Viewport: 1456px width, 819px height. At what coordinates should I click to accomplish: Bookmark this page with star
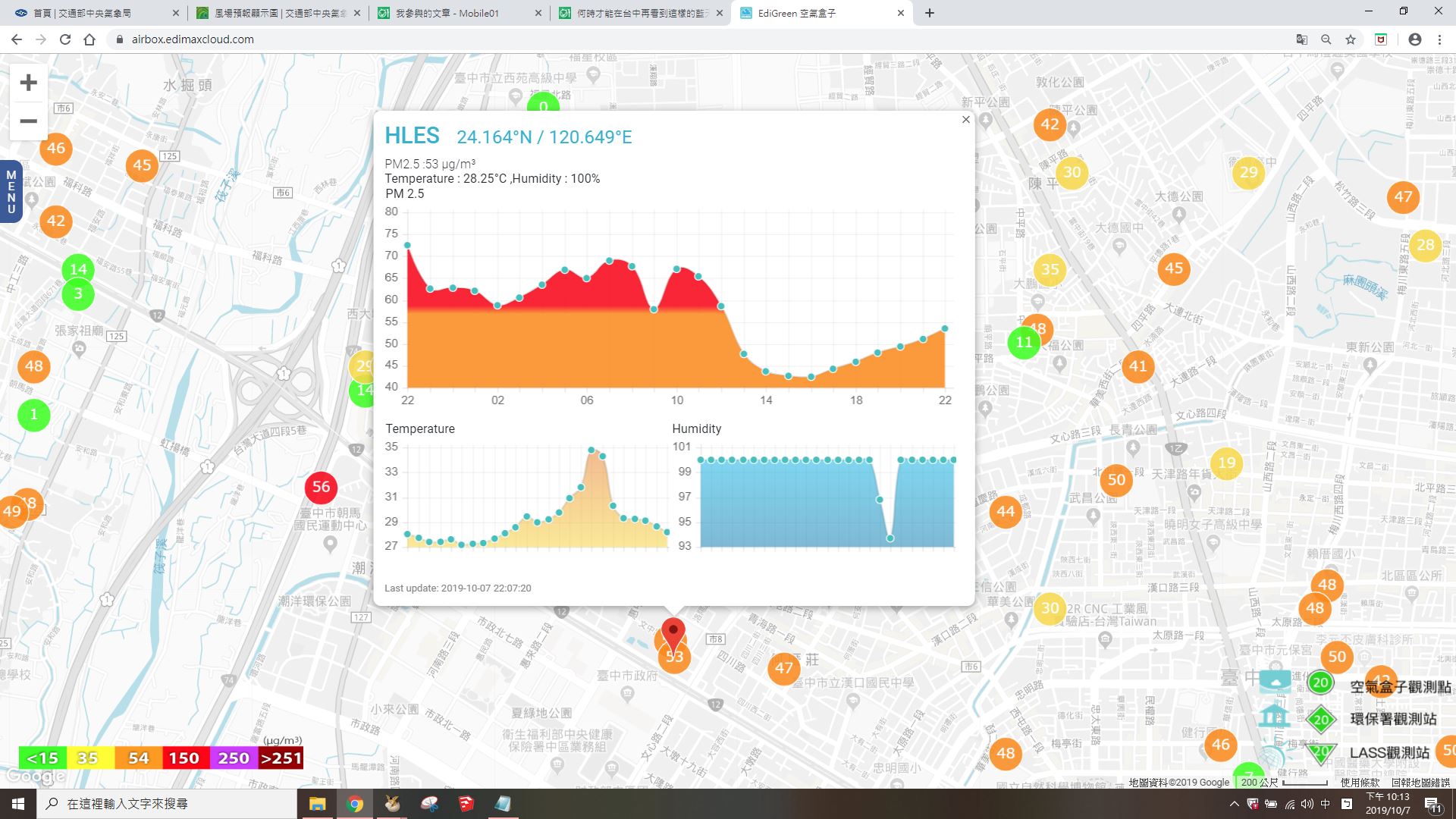[x=1350, y=39]
